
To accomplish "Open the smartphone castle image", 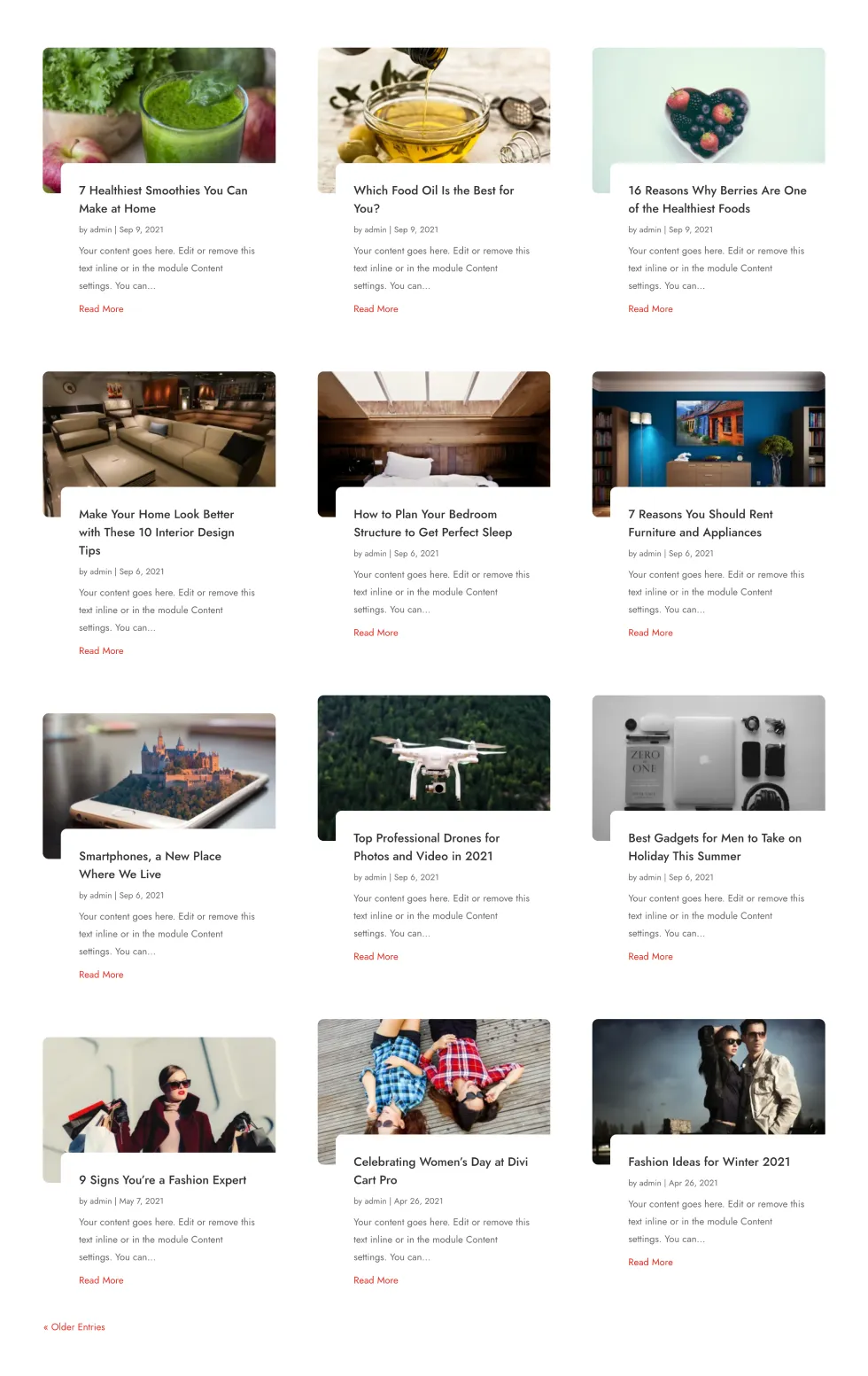I will coord(159,771).
